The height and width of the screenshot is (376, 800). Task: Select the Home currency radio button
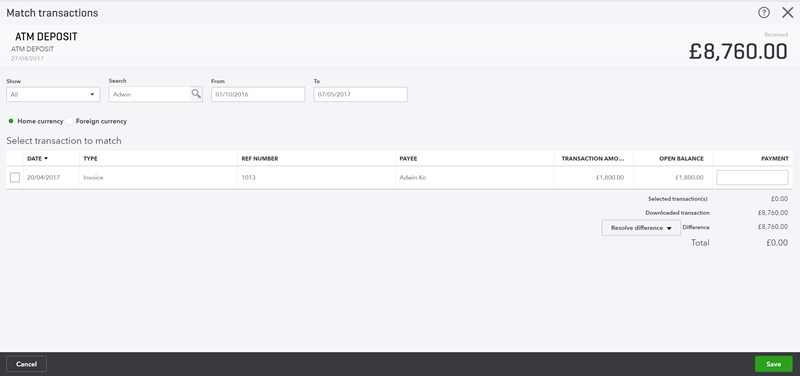[x=11, y=121]
